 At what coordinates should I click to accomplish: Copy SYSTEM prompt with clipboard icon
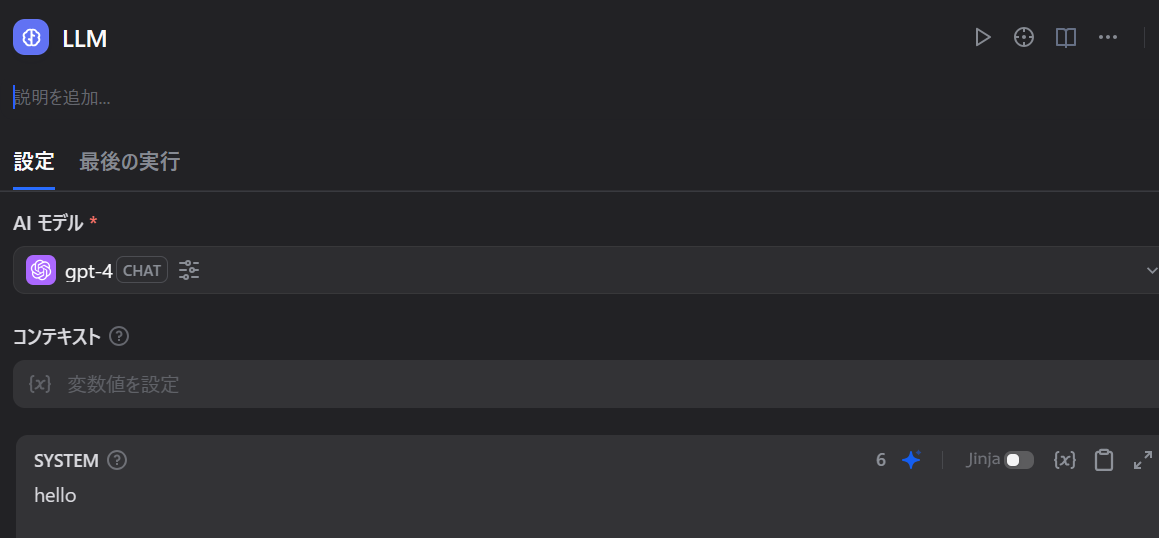click(x=1103, y=460)
